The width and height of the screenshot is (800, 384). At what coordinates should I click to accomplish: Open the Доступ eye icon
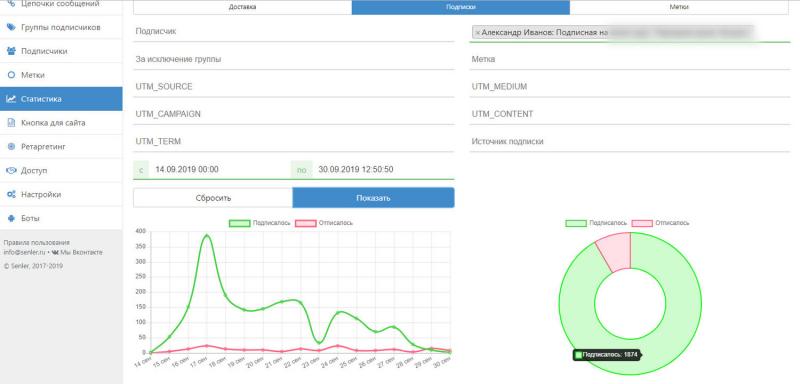11,170
